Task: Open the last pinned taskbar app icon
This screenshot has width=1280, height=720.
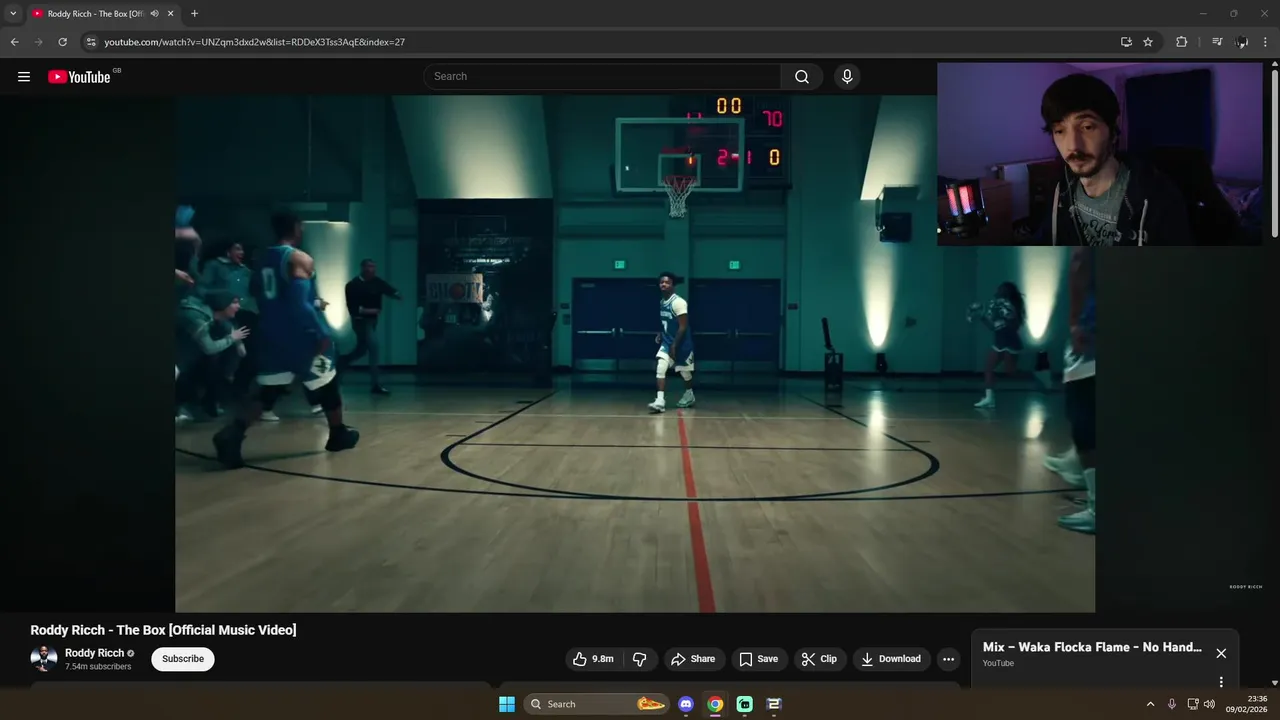Action: (773, 704)
